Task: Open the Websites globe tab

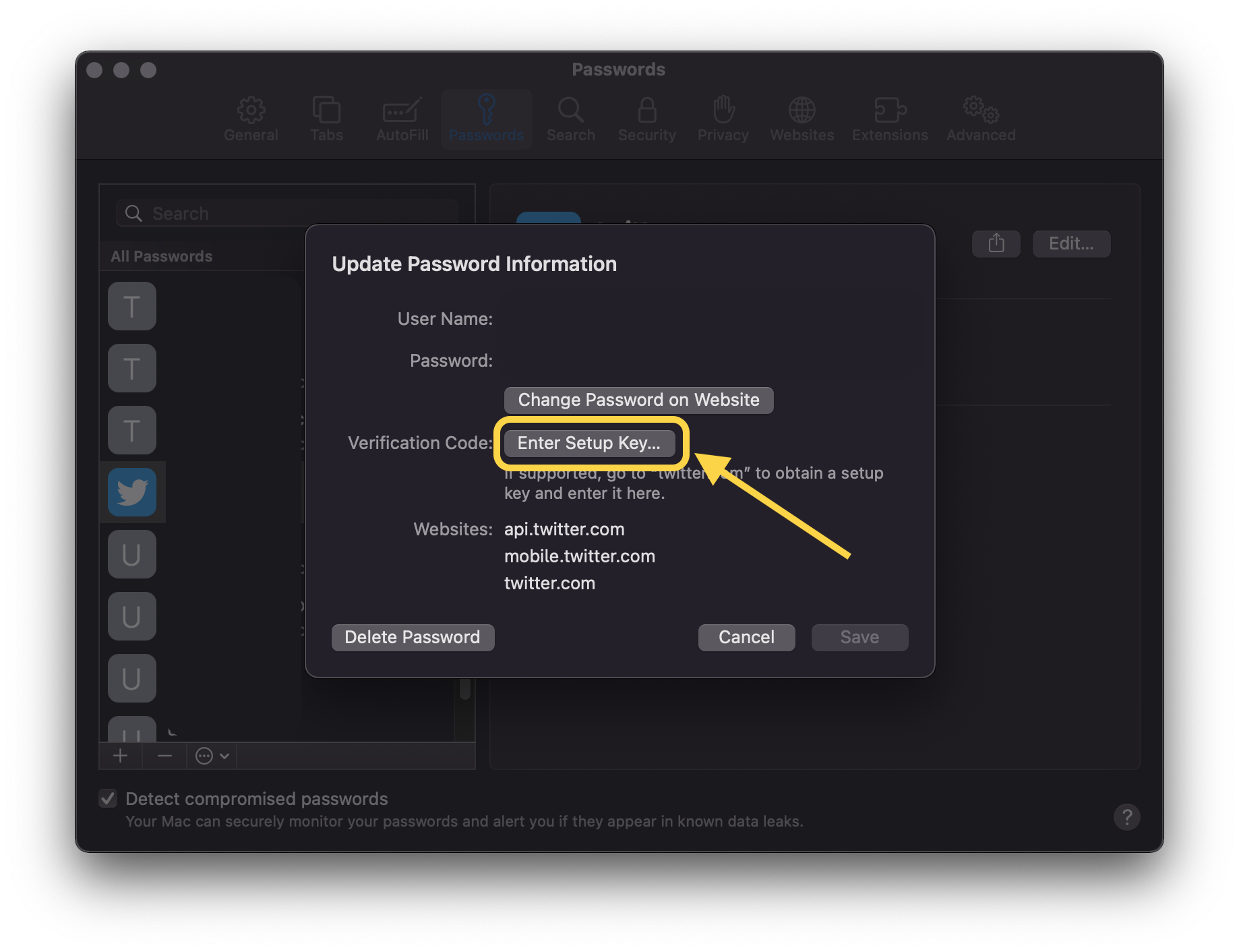Action: 802,119
